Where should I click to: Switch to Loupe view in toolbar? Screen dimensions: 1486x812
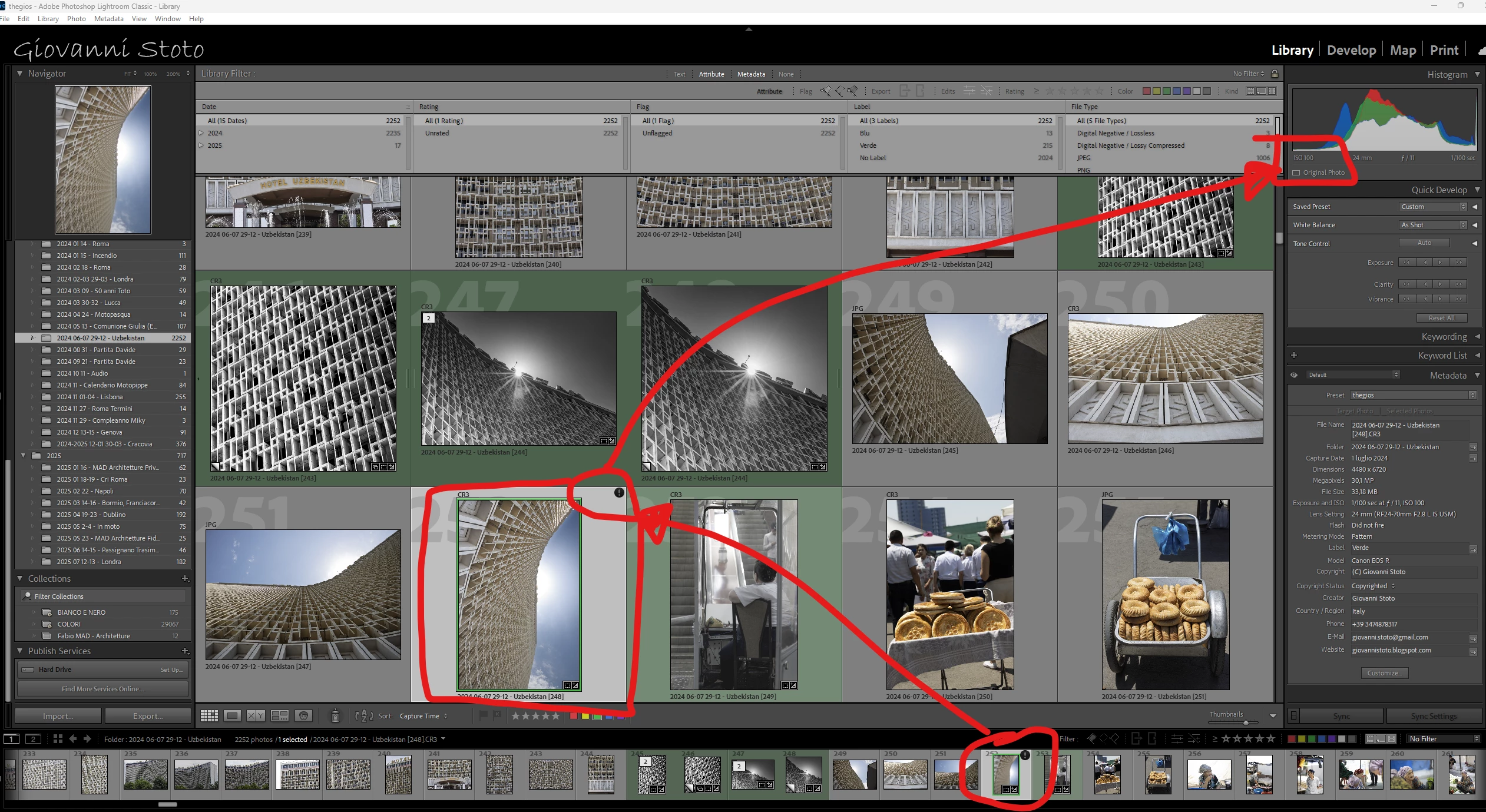click(232, 716)
